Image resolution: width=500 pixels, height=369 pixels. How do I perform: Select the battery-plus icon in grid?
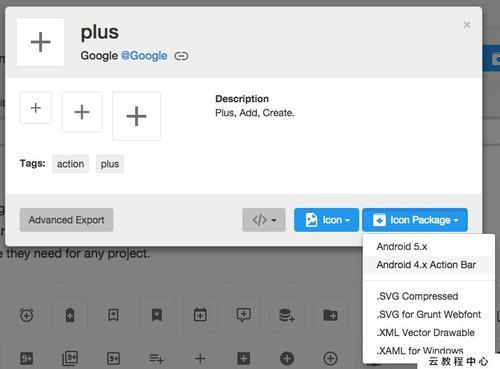tap(70, 315)
